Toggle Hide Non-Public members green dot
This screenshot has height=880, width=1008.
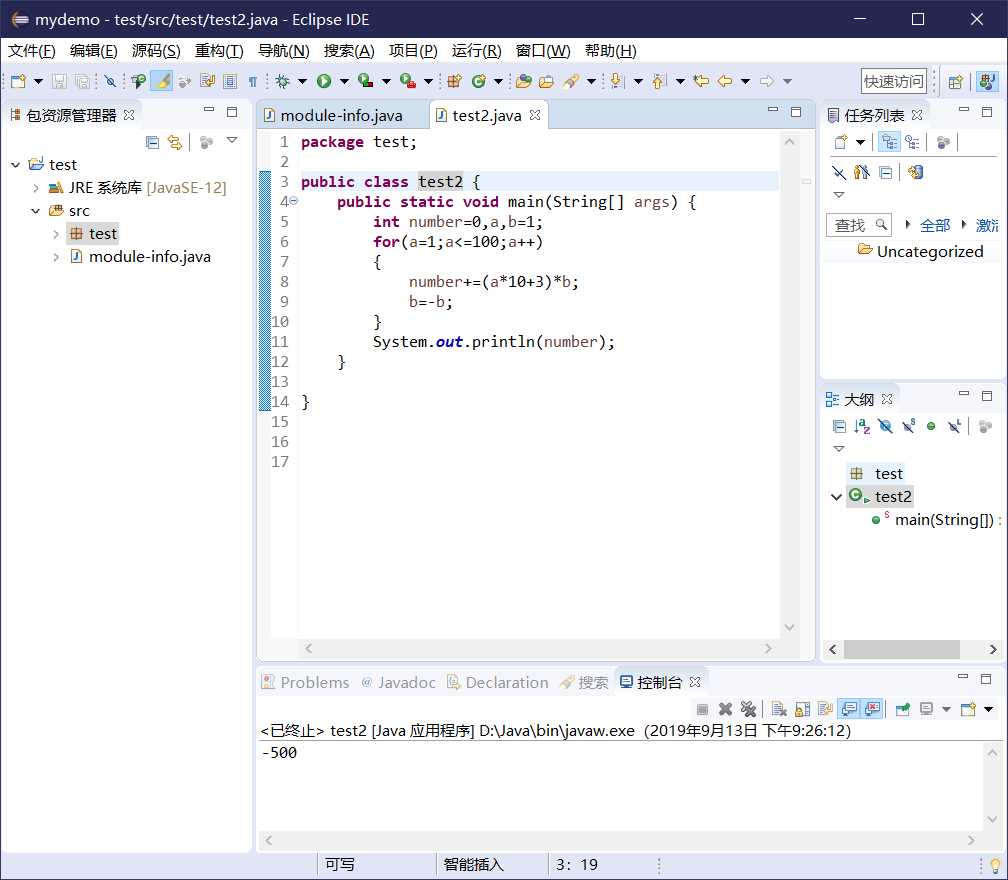tap(931, 426)
